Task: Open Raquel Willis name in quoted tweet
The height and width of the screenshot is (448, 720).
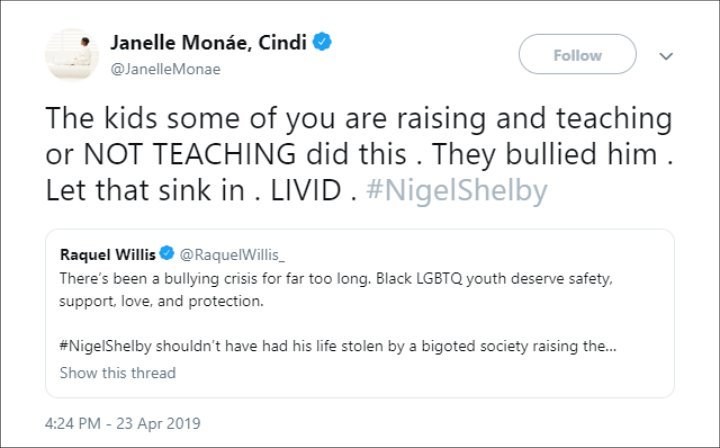Action: (x=108, y=254)
